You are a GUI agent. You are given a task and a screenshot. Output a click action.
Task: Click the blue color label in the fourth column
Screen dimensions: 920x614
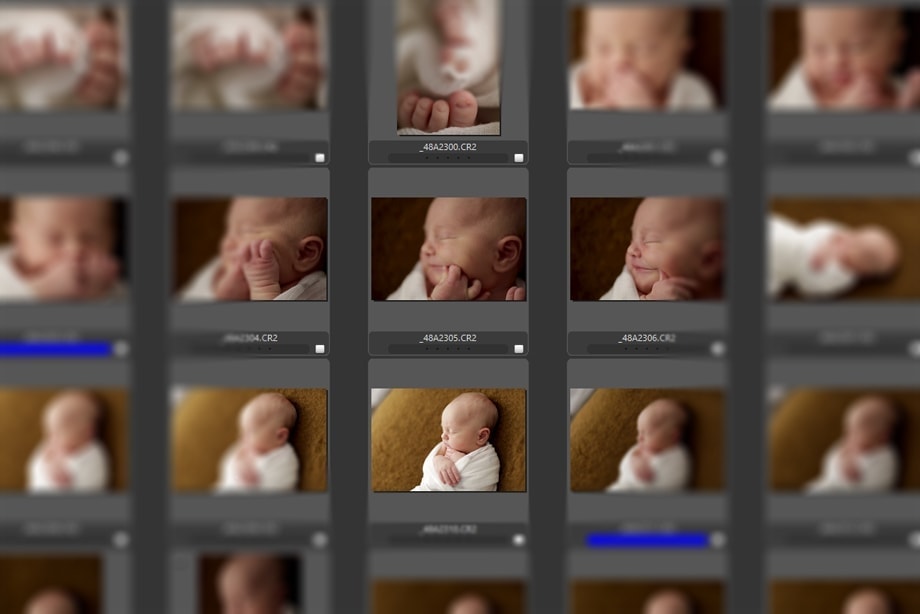pyautogui.click(x=646, y=540)
